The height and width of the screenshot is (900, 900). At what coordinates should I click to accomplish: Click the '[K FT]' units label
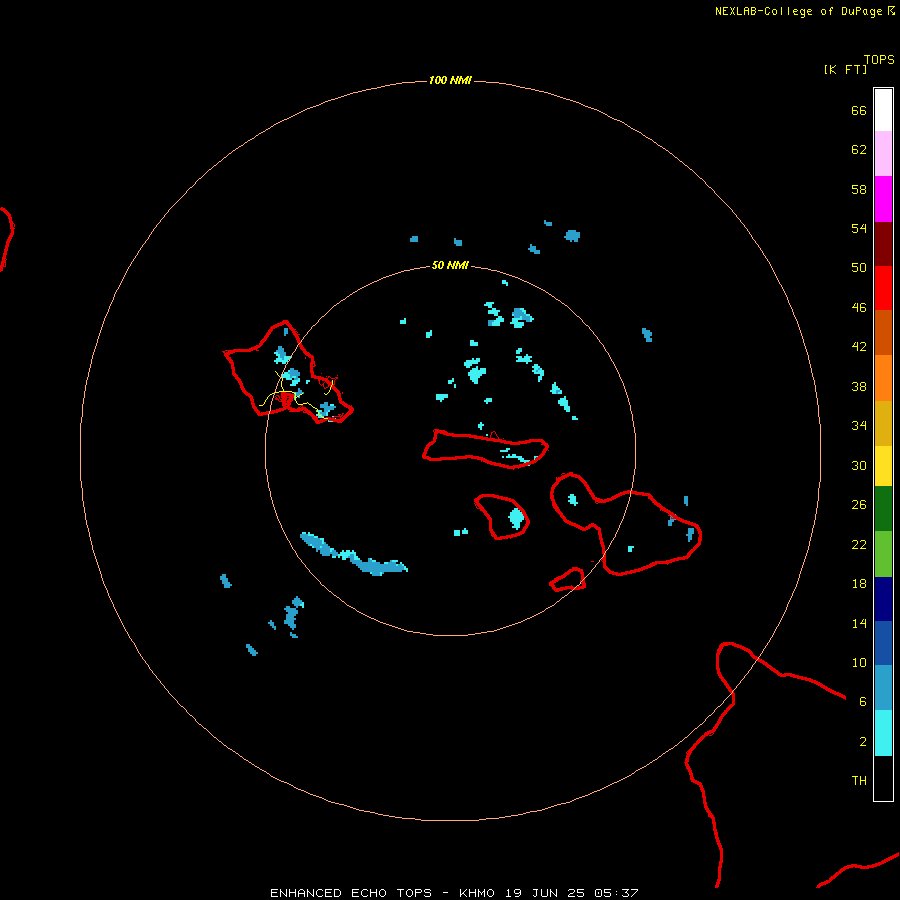[x=845, y=69]
